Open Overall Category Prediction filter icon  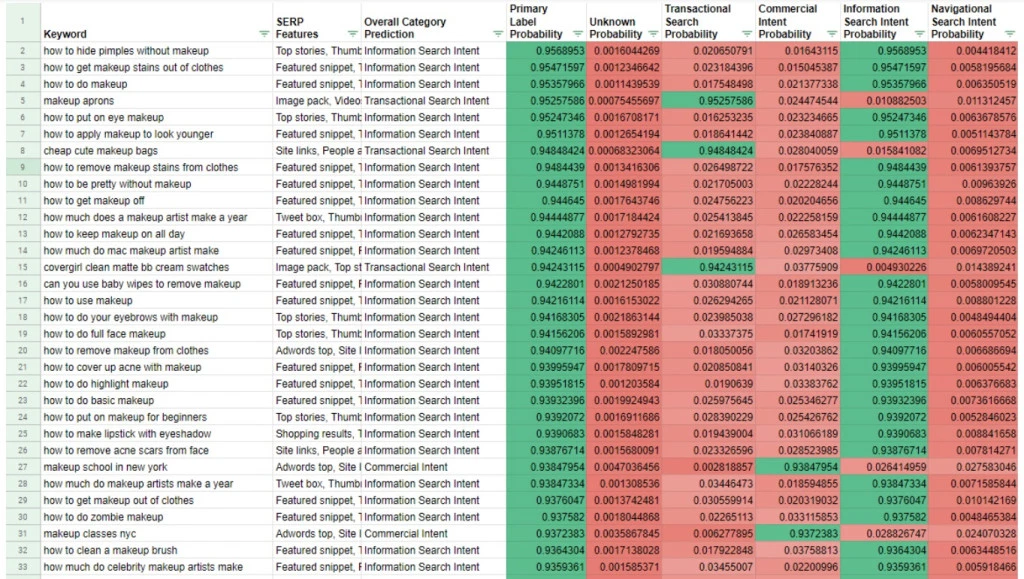497,34
